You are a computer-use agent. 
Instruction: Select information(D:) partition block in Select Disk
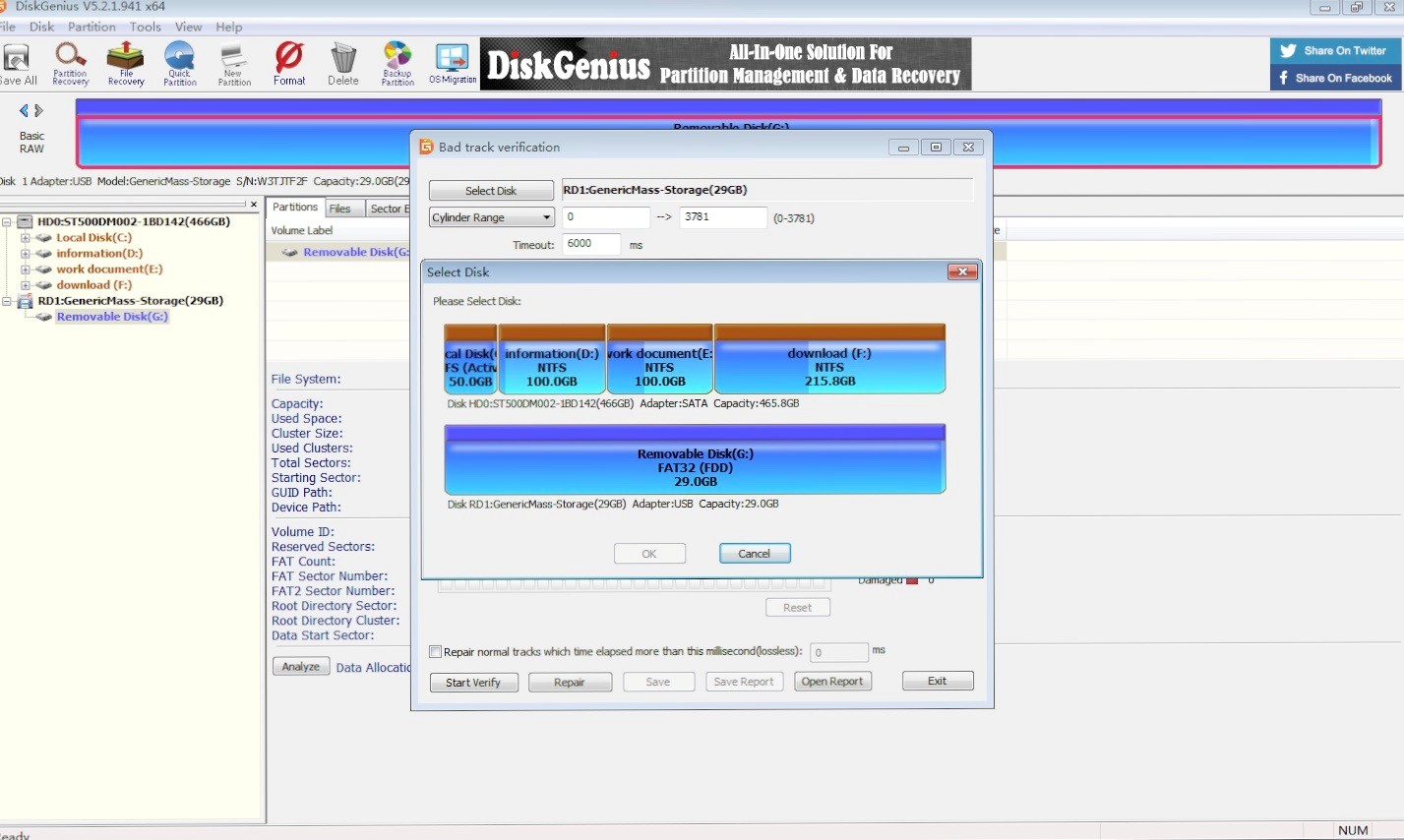point(552,359)
